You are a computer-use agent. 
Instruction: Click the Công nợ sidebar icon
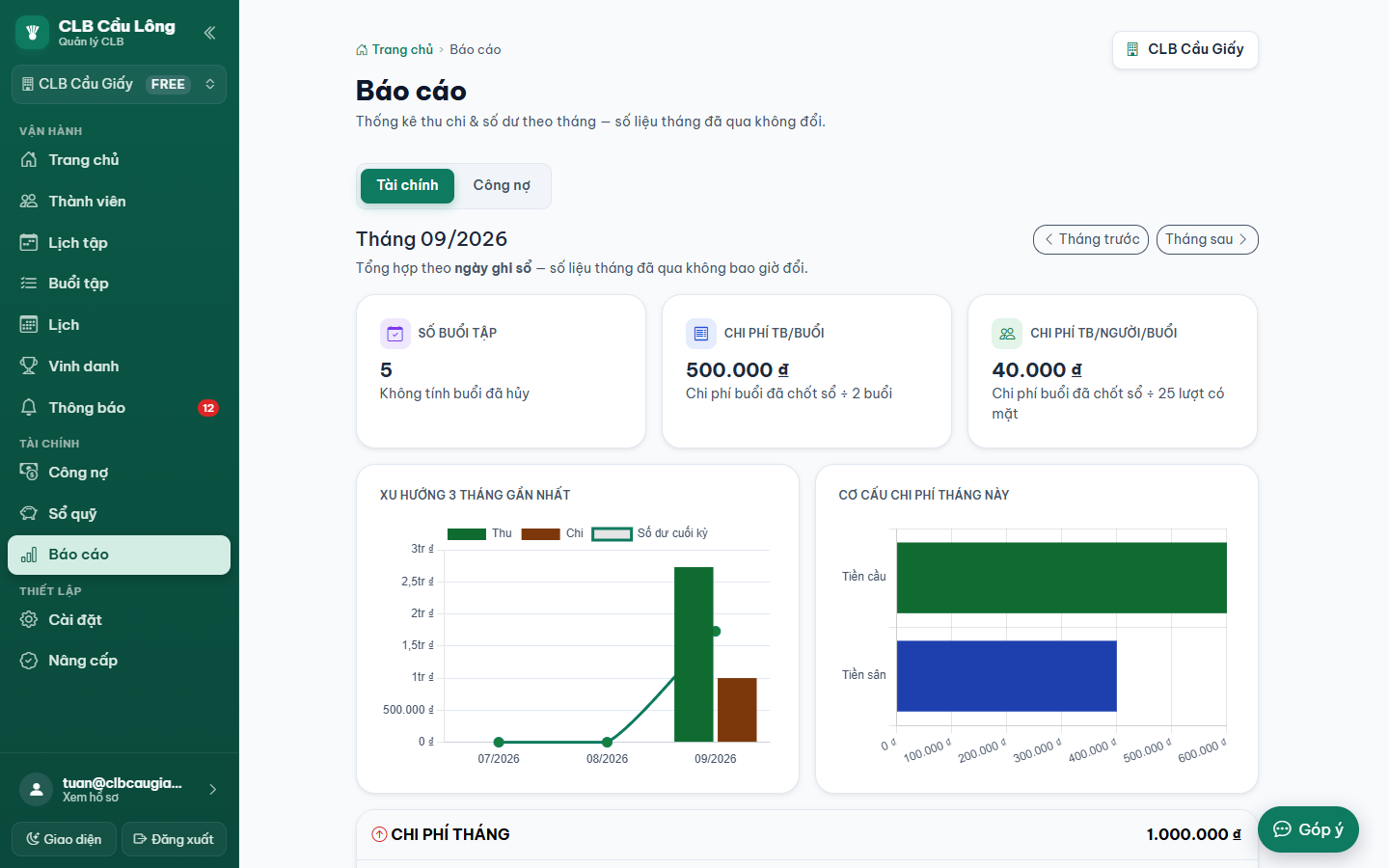[x=29, y=473]
